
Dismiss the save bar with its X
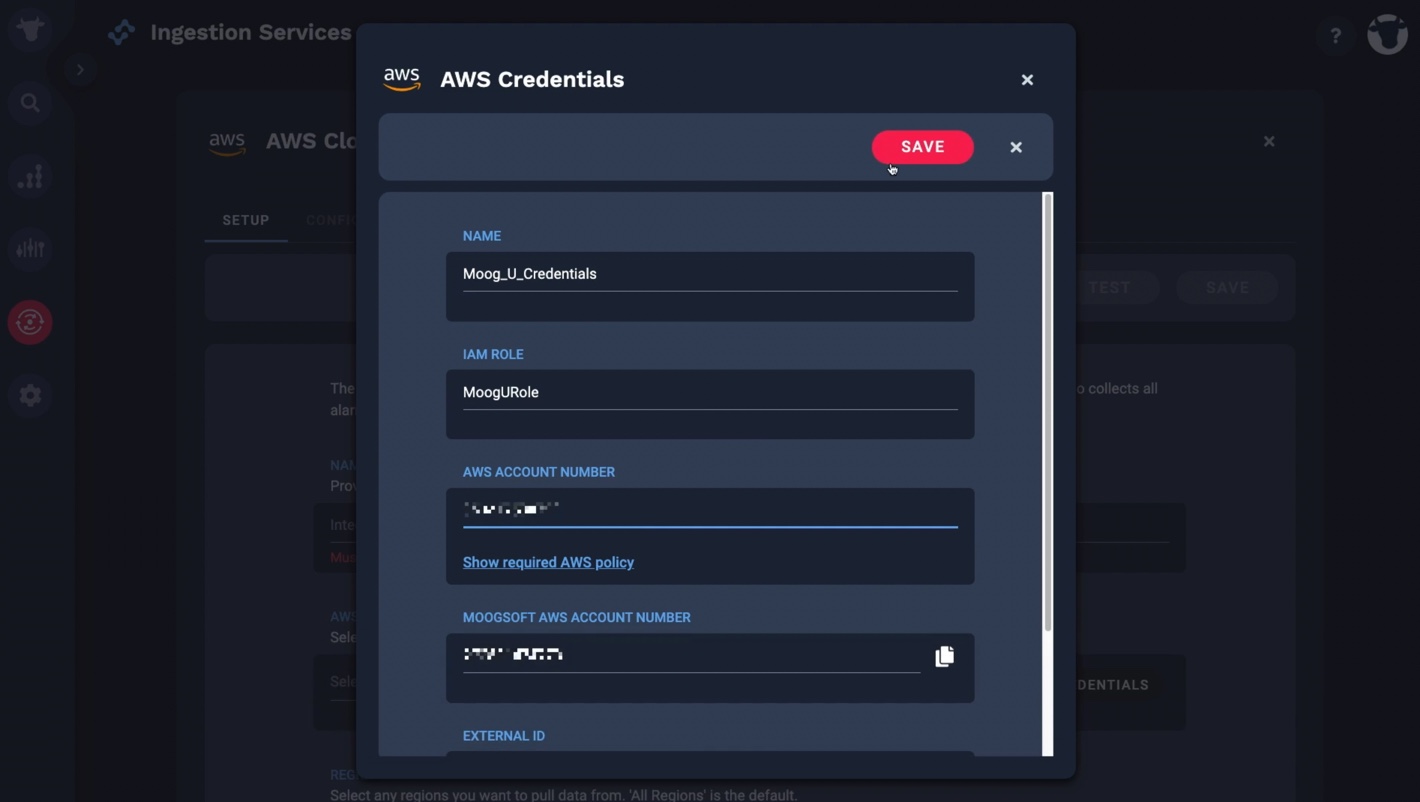[1016, 147]
